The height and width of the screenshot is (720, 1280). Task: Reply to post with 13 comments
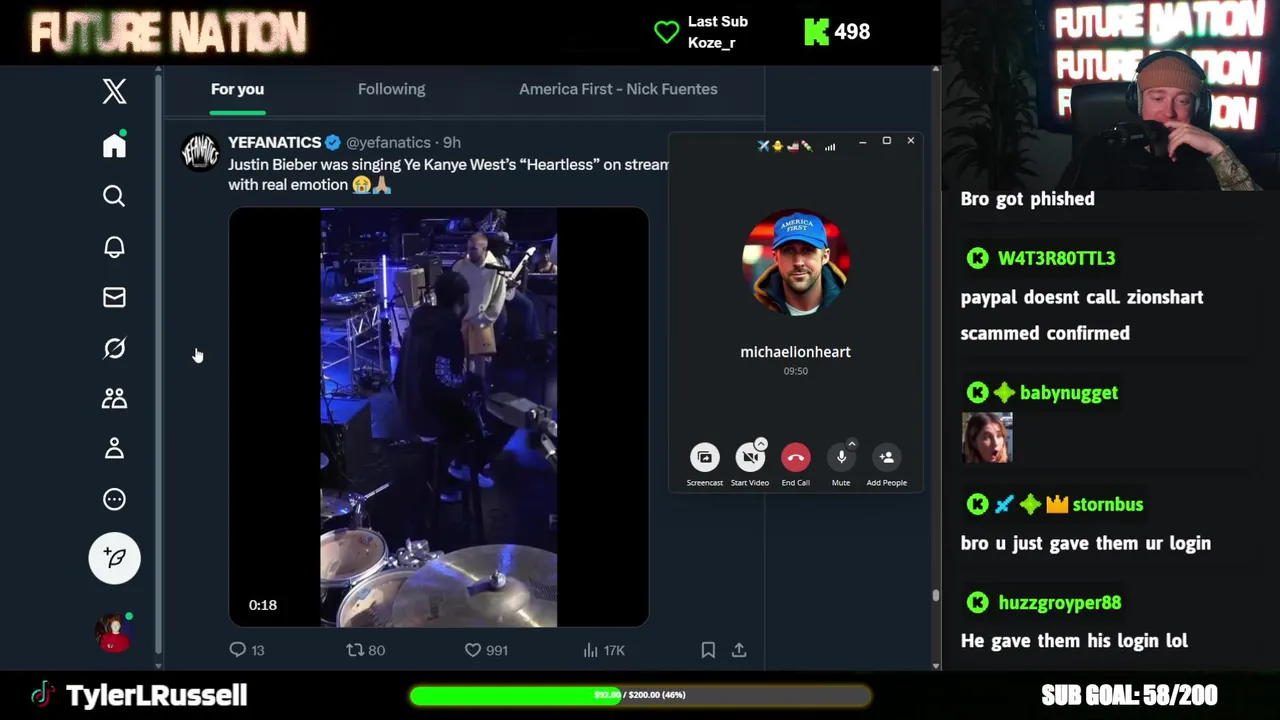pyautogui.click(x=247, y=650)
